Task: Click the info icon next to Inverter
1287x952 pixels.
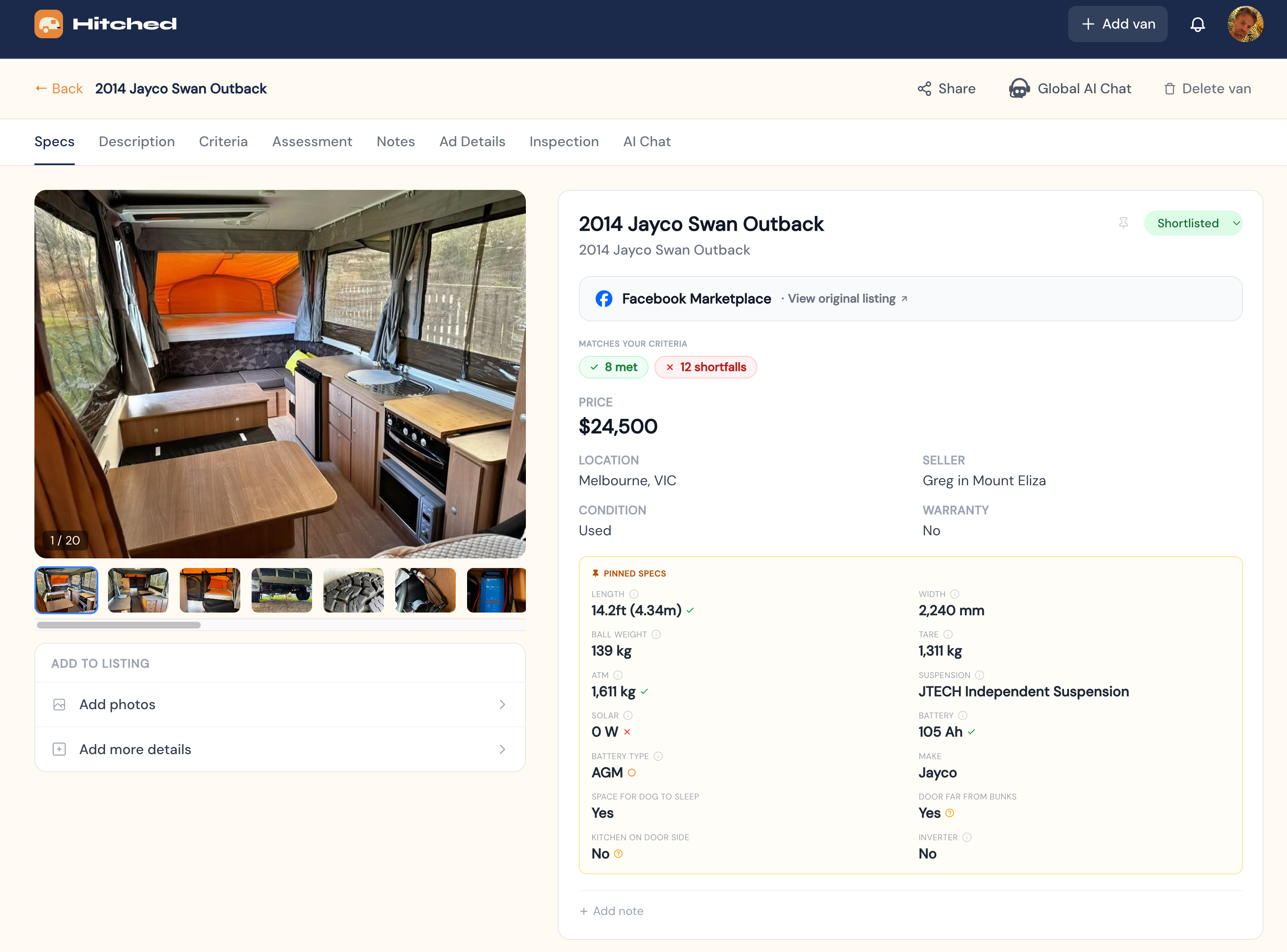Action: (x=967, y=837)
